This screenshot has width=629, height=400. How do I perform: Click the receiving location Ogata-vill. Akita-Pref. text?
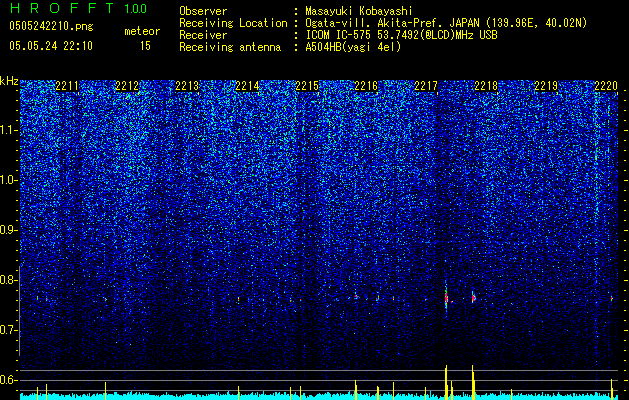pyautogui.click(x=394, y=23)
